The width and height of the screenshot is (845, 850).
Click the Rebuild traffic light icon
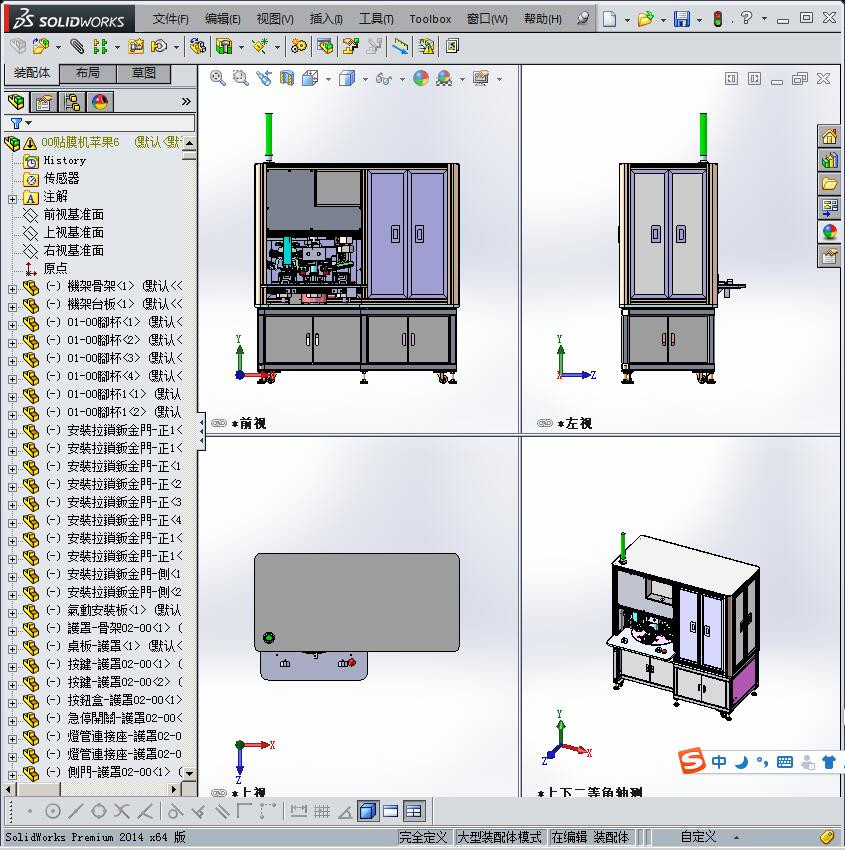click(x=718, y=20)
